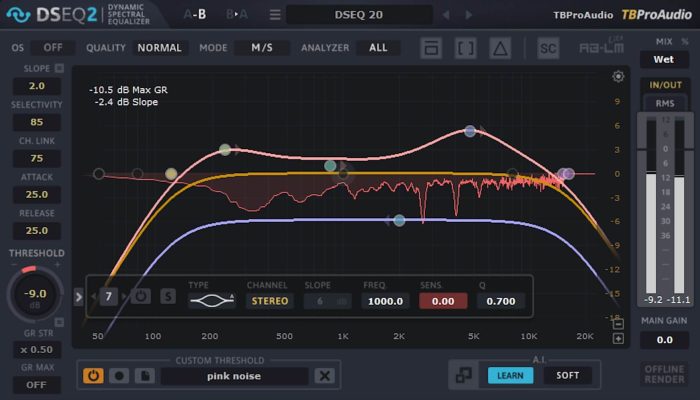Select the blue node on the purple curve

pos(400,220)
